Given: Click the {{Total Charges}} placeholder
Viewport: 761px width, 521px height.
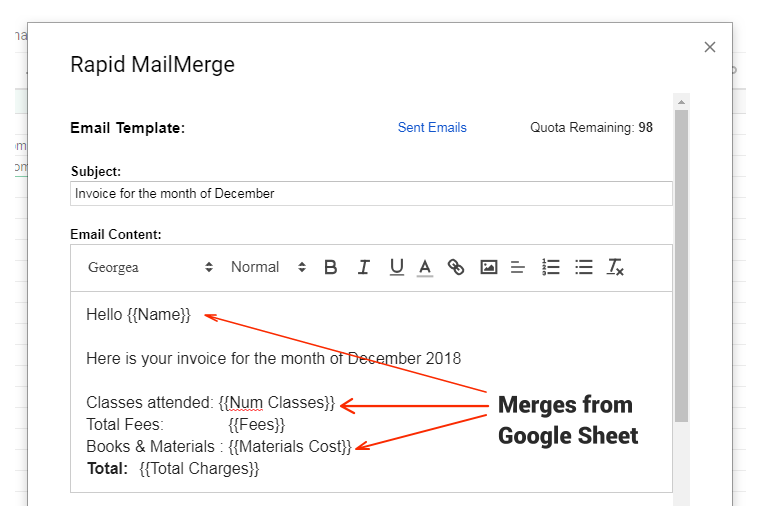Looking at the screenshot, I should point(199,469).
